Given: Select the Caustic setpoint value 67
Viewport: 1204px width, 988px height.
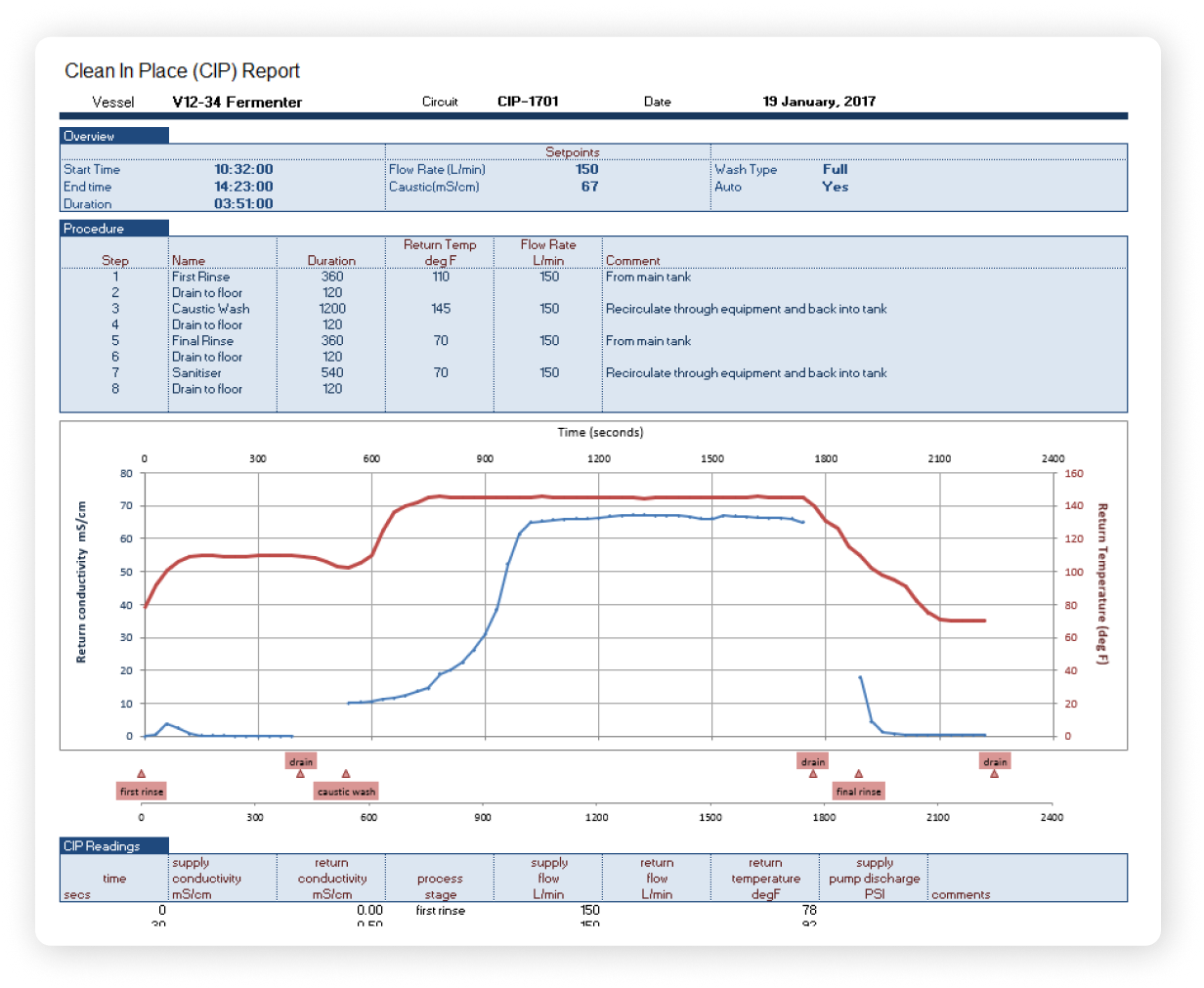Looking at the screenshot, I should (x=589, y=187).
